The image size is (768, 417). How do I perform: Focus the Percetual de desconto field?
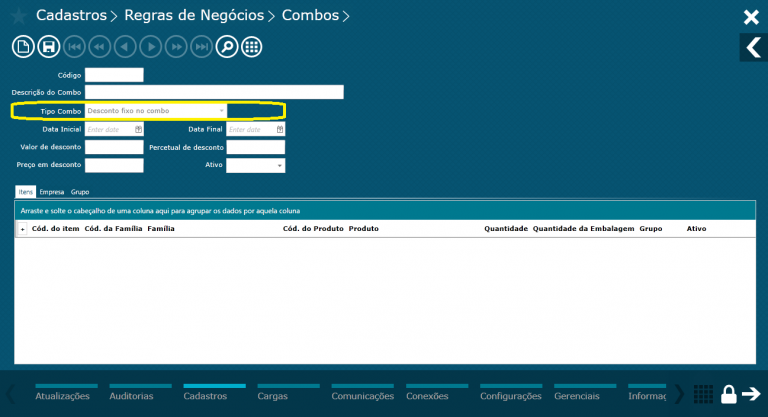[256, 147]
